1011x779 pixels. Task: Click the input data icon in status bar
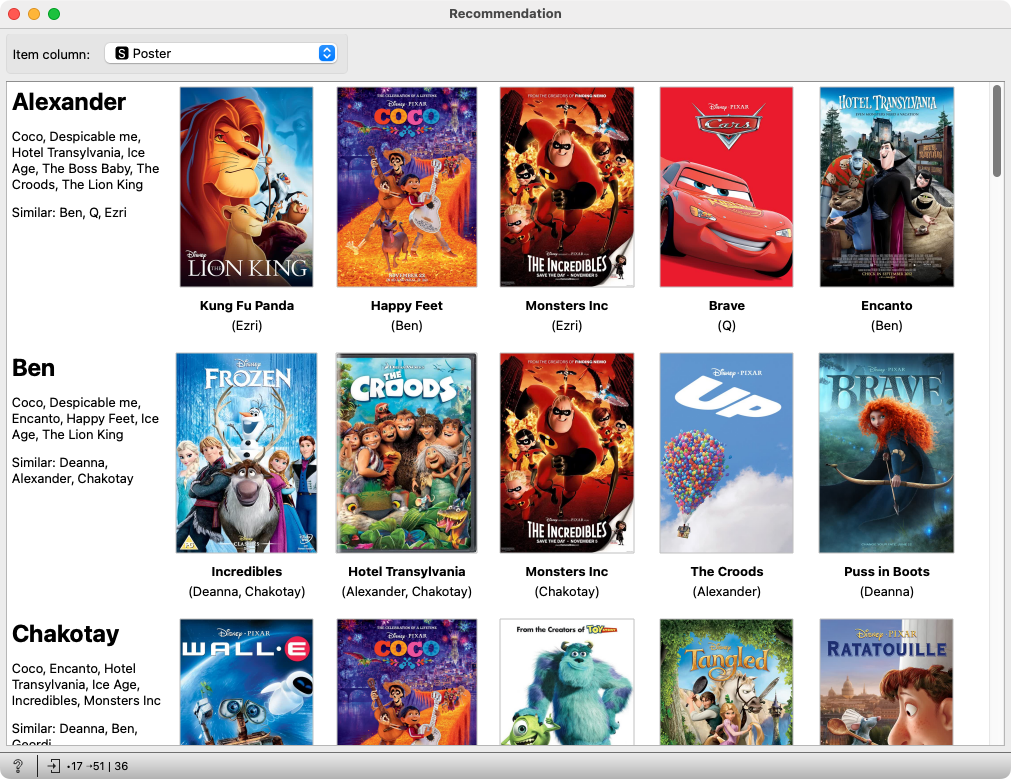(x=54, y=766)
